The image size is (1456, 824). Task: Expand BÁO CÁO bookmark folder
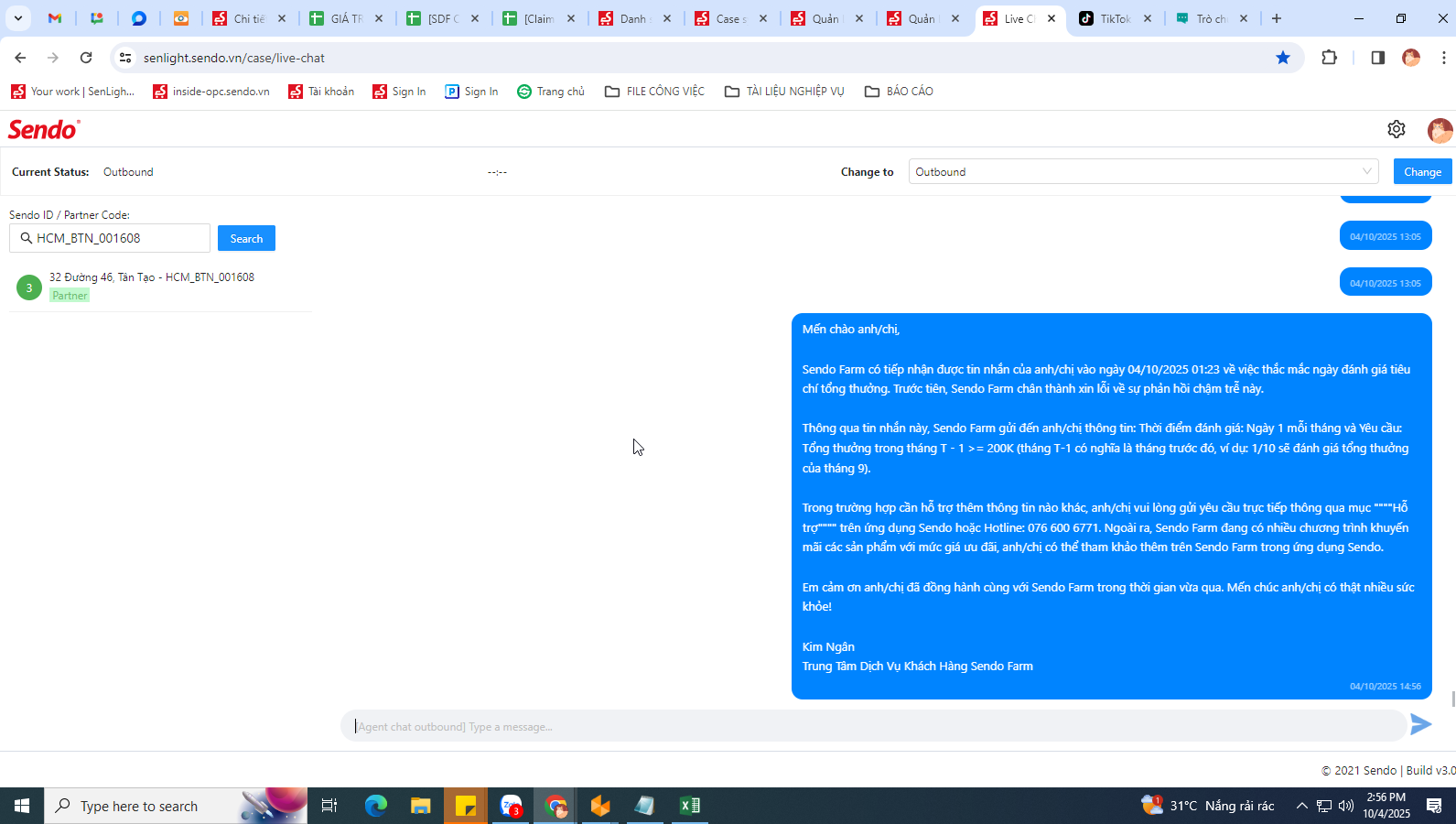899,91
